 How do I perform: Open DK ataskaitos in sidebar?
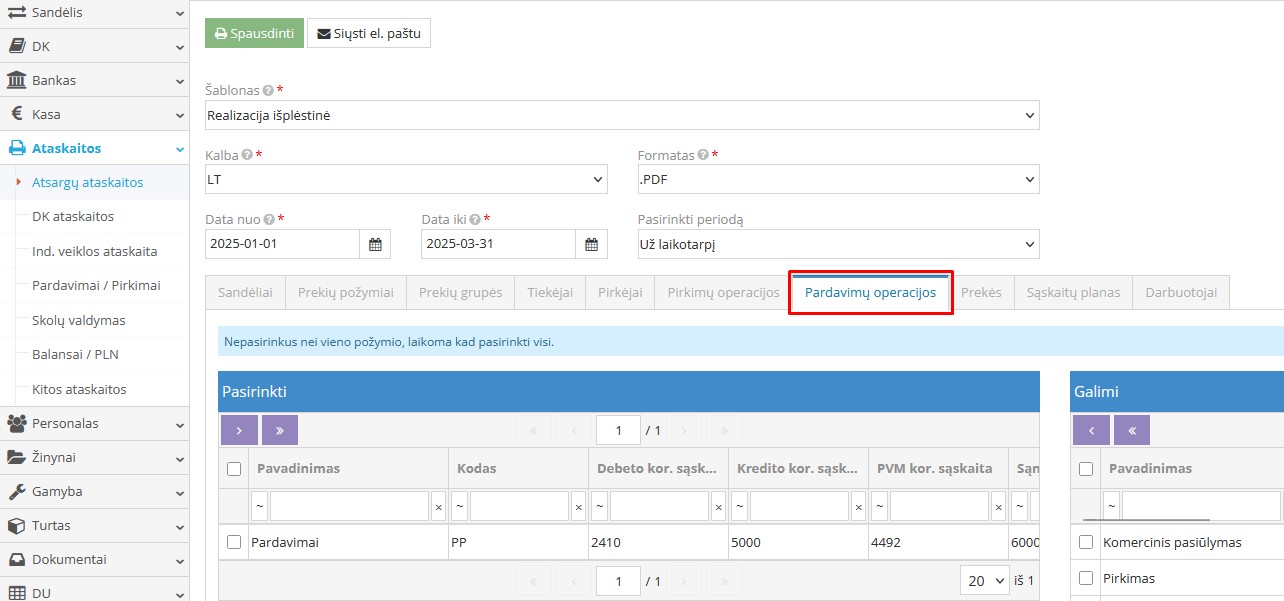(73, 216)
